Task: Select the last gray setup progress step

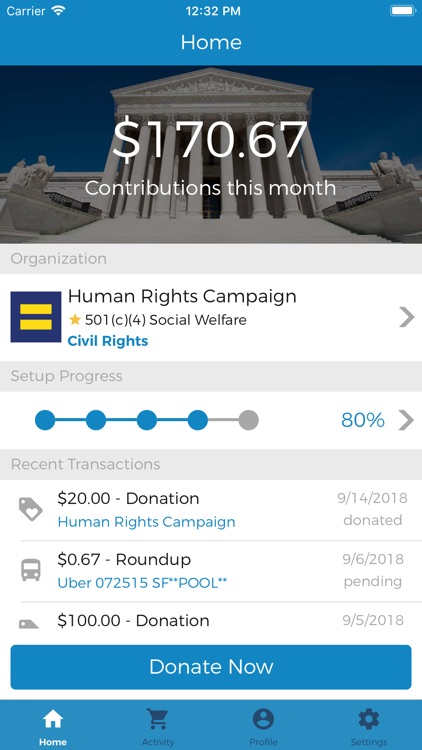Action: coord(249,420)
